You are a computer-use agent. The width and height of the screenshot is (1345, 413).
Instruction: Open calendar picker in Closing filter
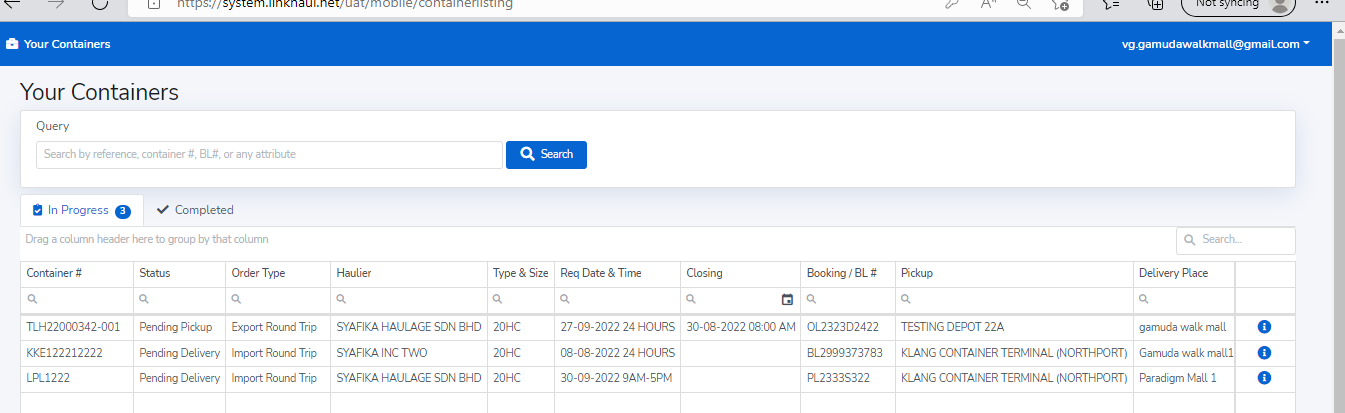tap(787, 299)
